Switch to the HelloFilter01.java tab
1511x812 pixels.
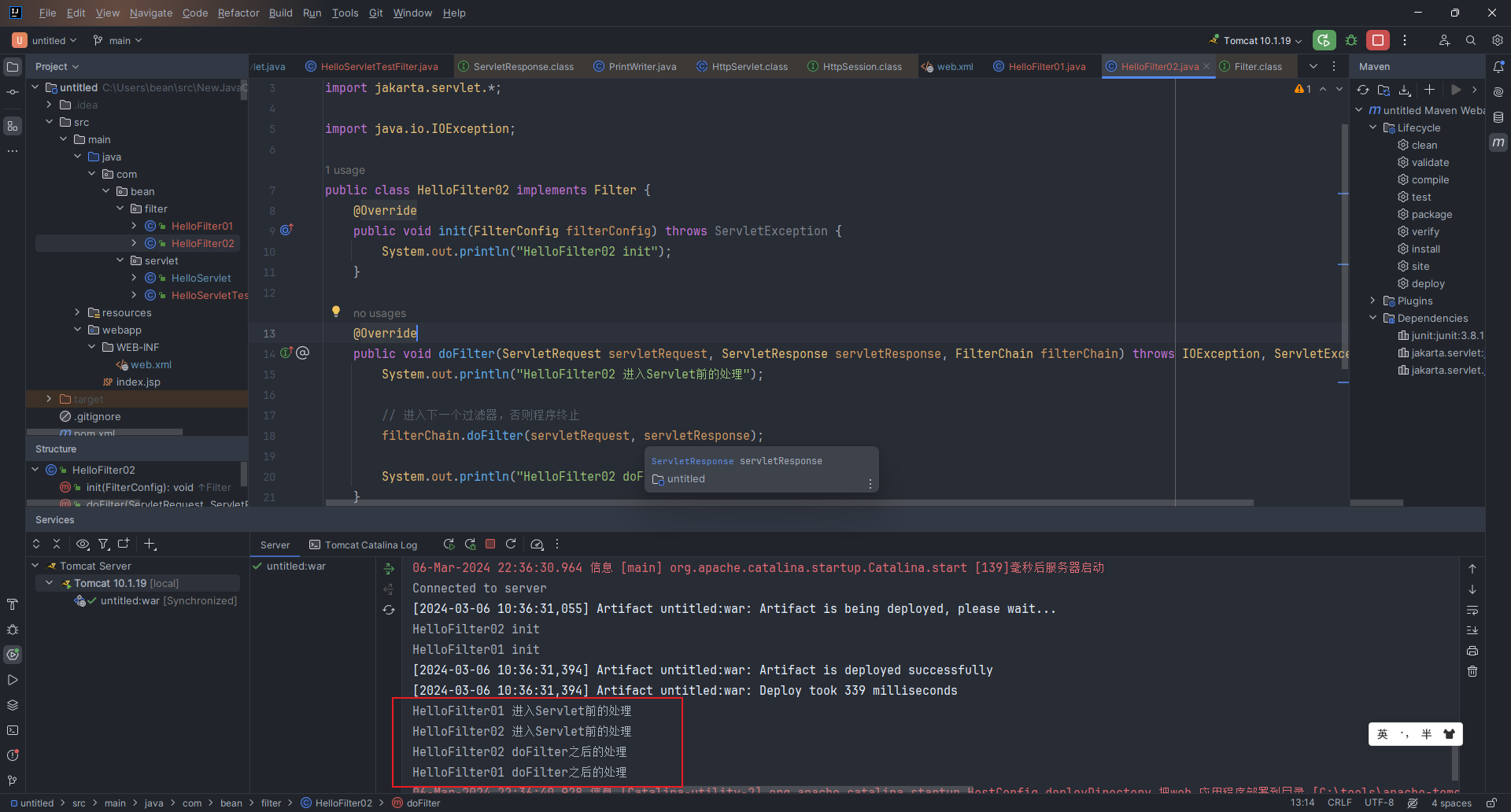pos(1039,67)
